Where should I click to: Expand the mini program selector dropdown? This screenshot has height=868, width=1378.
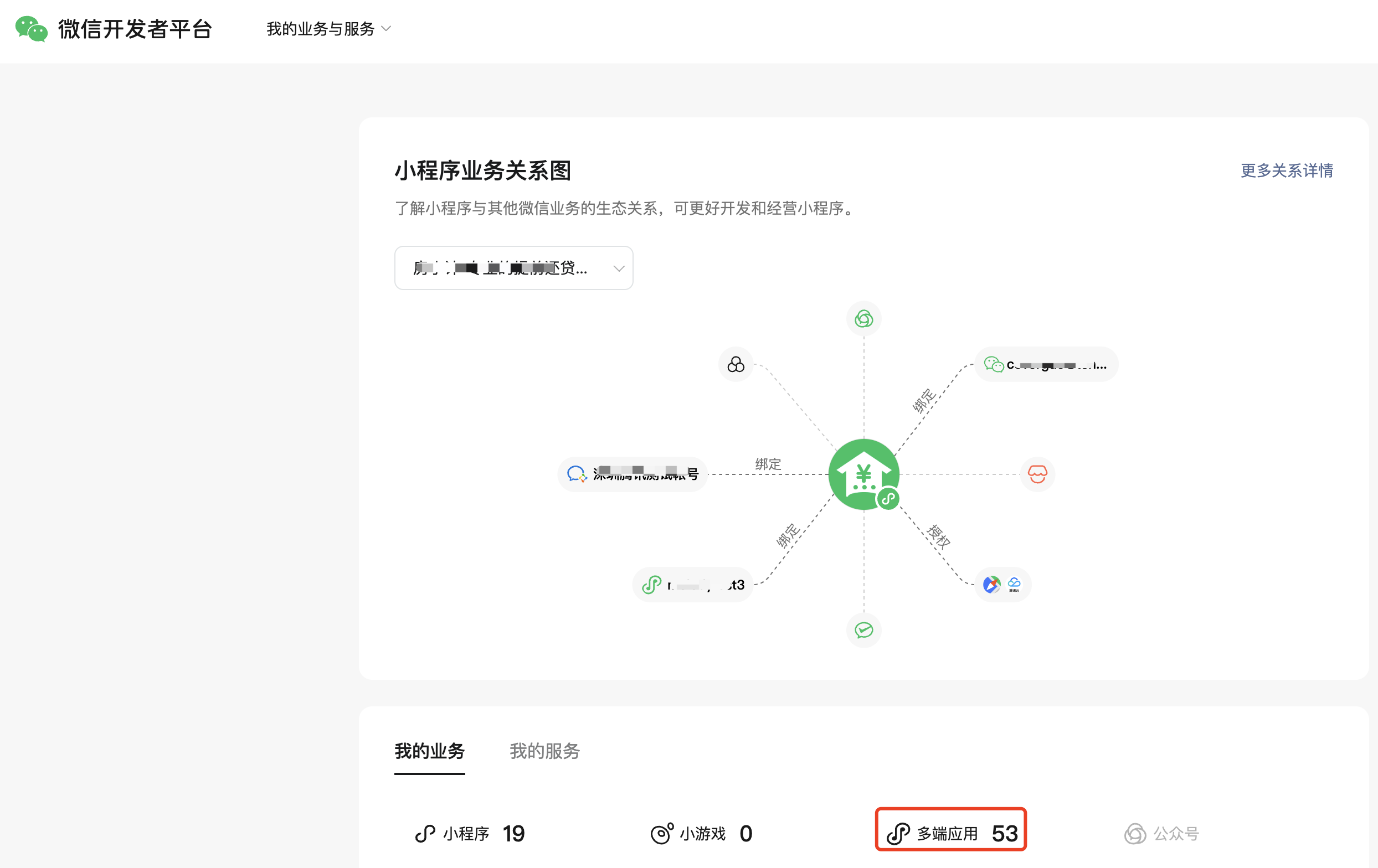[513, 267]
